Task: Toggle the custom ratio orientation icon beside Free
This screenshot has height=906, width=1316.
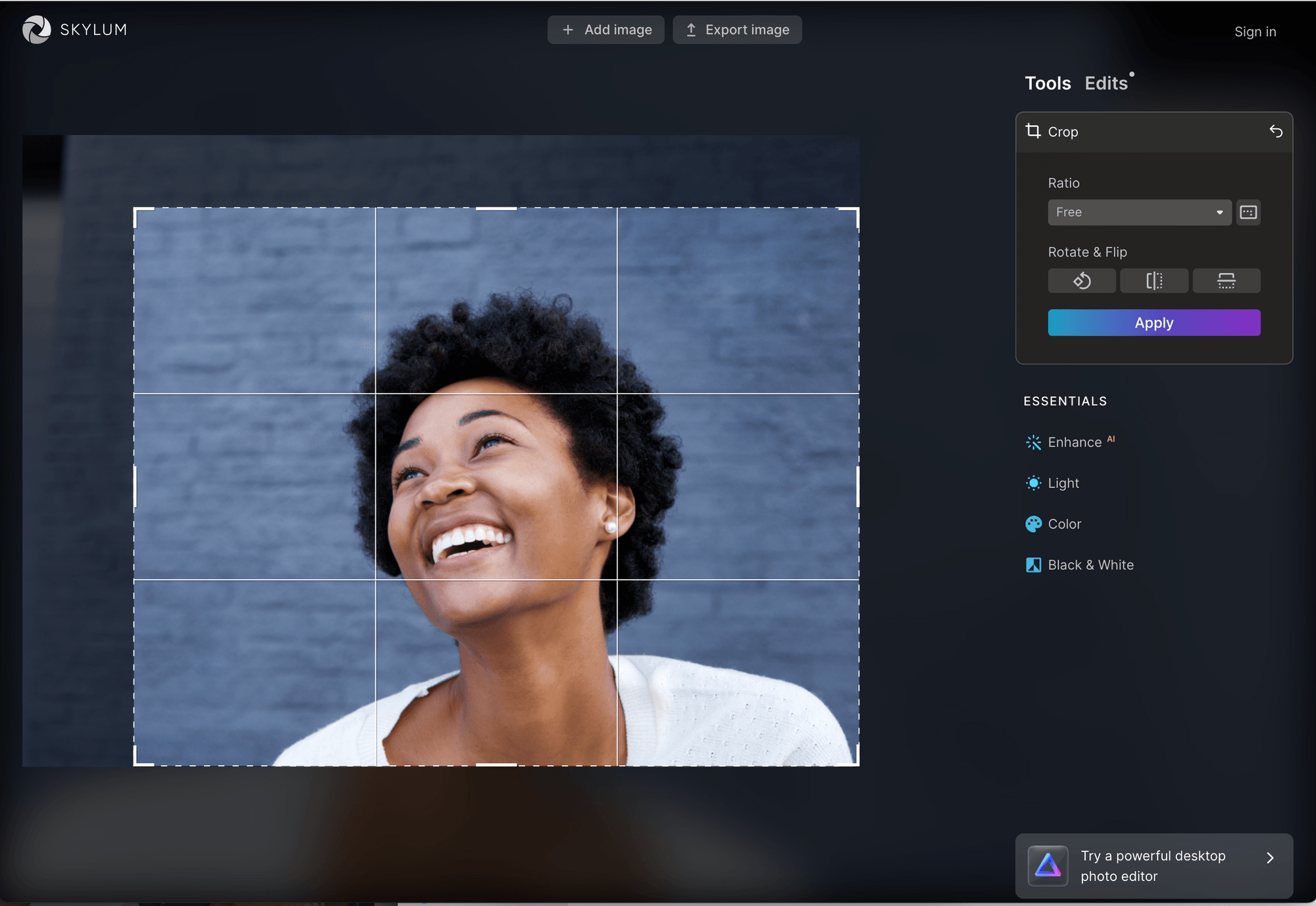Action: 1248,212
